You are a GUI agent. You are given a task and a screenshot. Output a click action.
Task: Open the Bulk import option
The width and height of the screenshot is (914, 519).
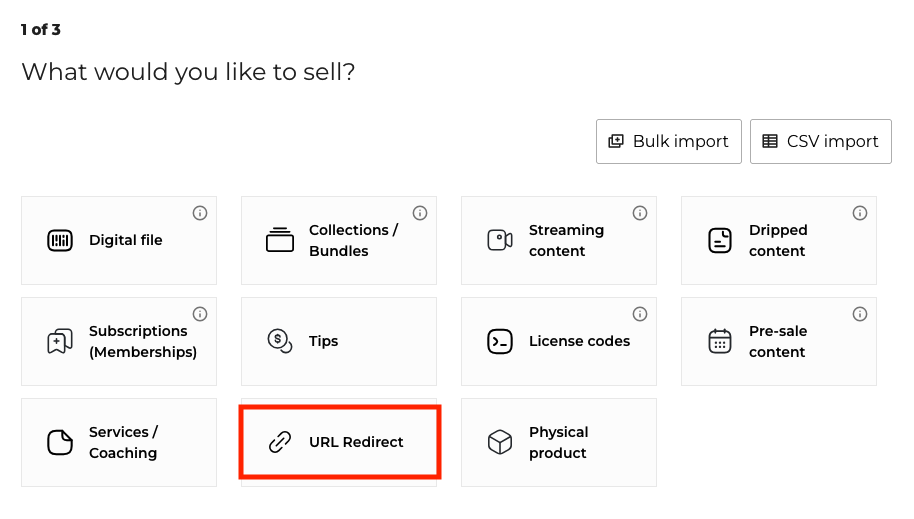[x=669, y=142]
